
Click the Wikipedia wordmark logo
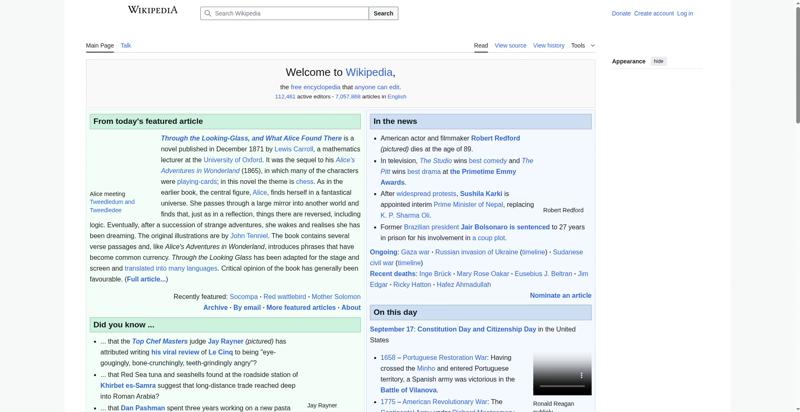tap(153, 10)
